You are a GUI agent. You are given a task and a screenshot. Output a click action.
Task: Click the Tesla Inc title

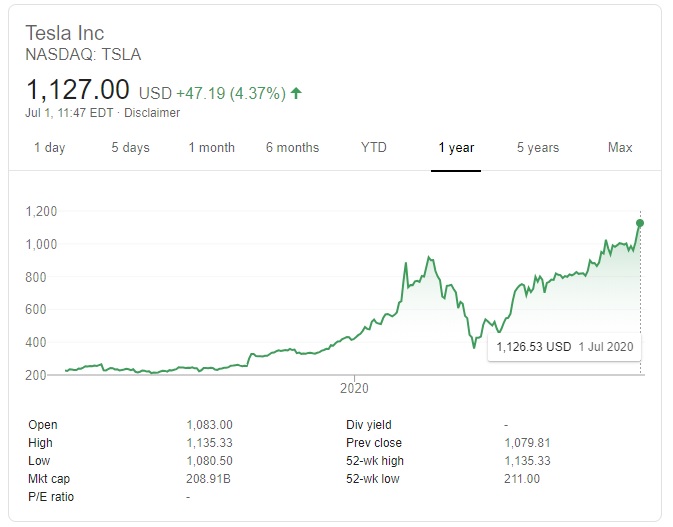tap(66, 33)
